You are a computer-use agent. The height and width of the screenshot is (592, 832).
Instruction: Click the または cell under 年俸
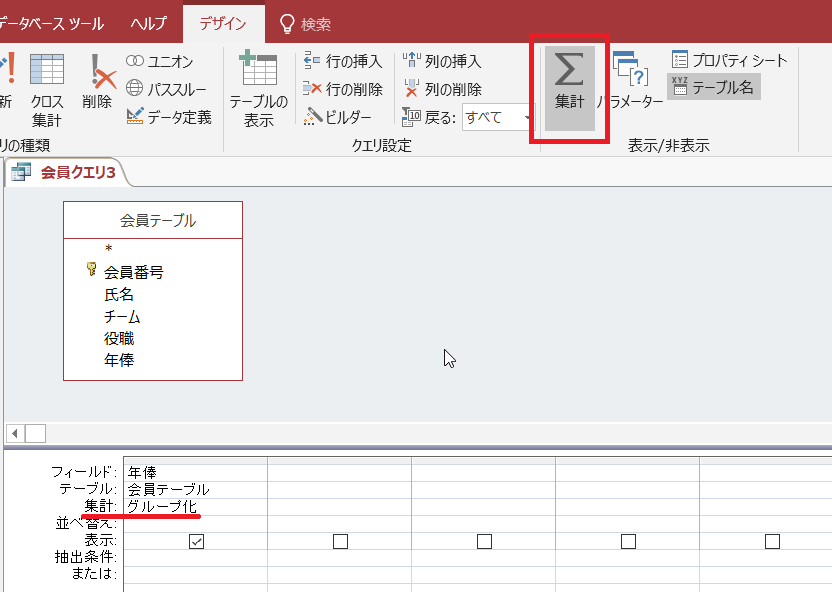point(195,574)
